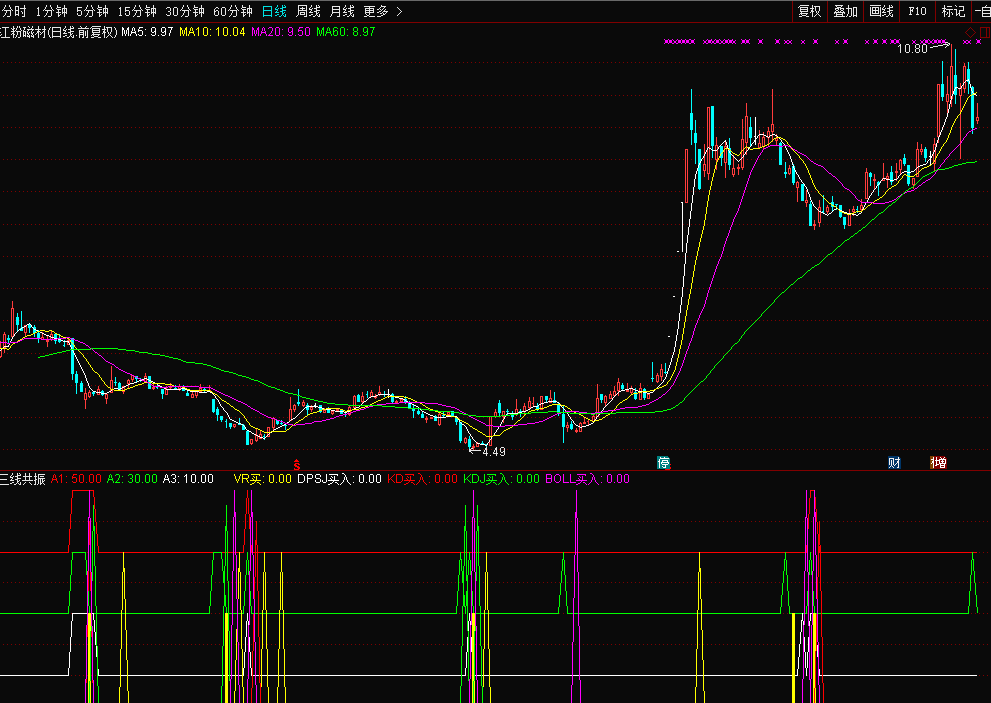Click the BOLL买入: 0.00 indicator value

(588, 479)
